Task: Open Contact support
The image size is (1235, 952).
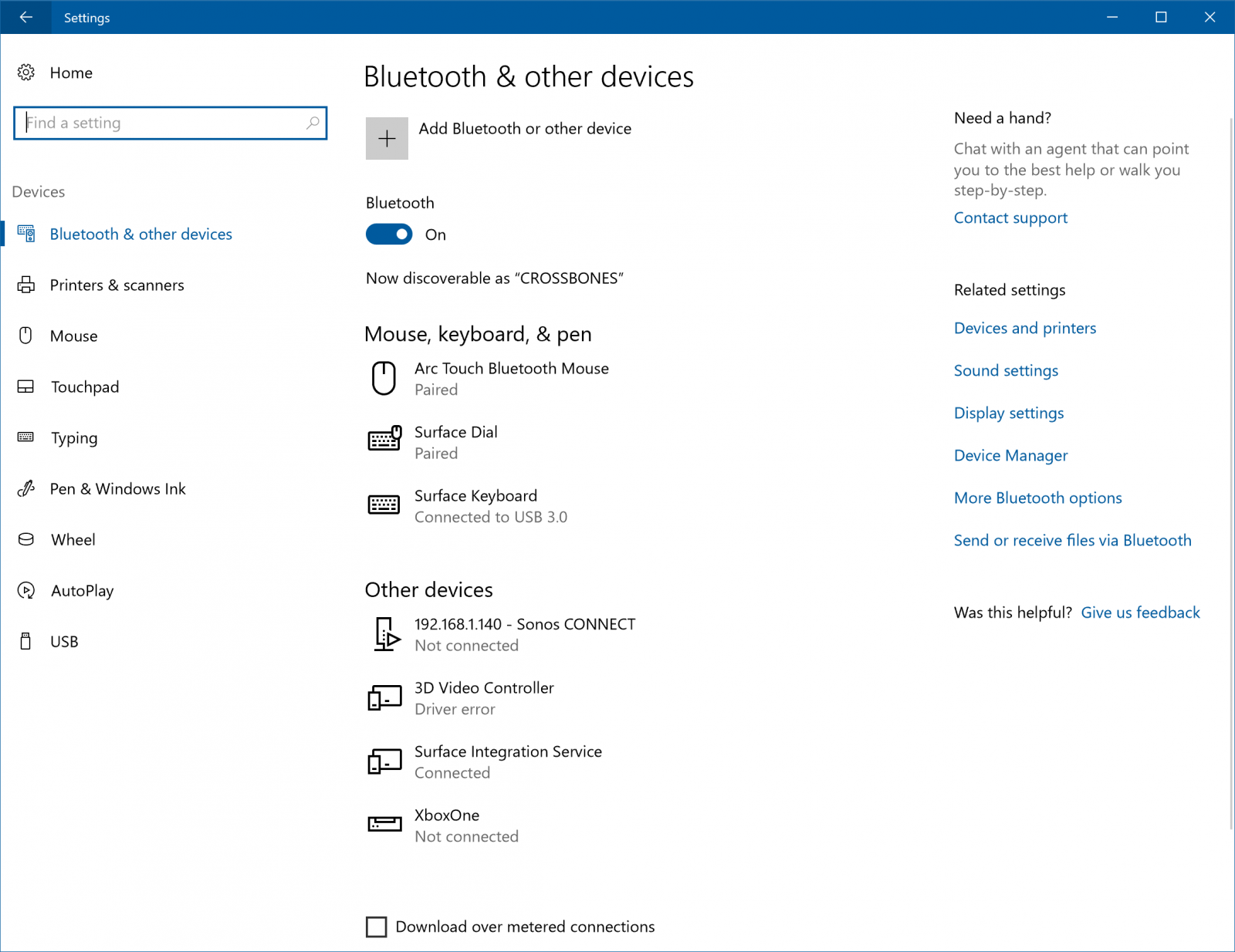Action: click(x=1010, y=218)
